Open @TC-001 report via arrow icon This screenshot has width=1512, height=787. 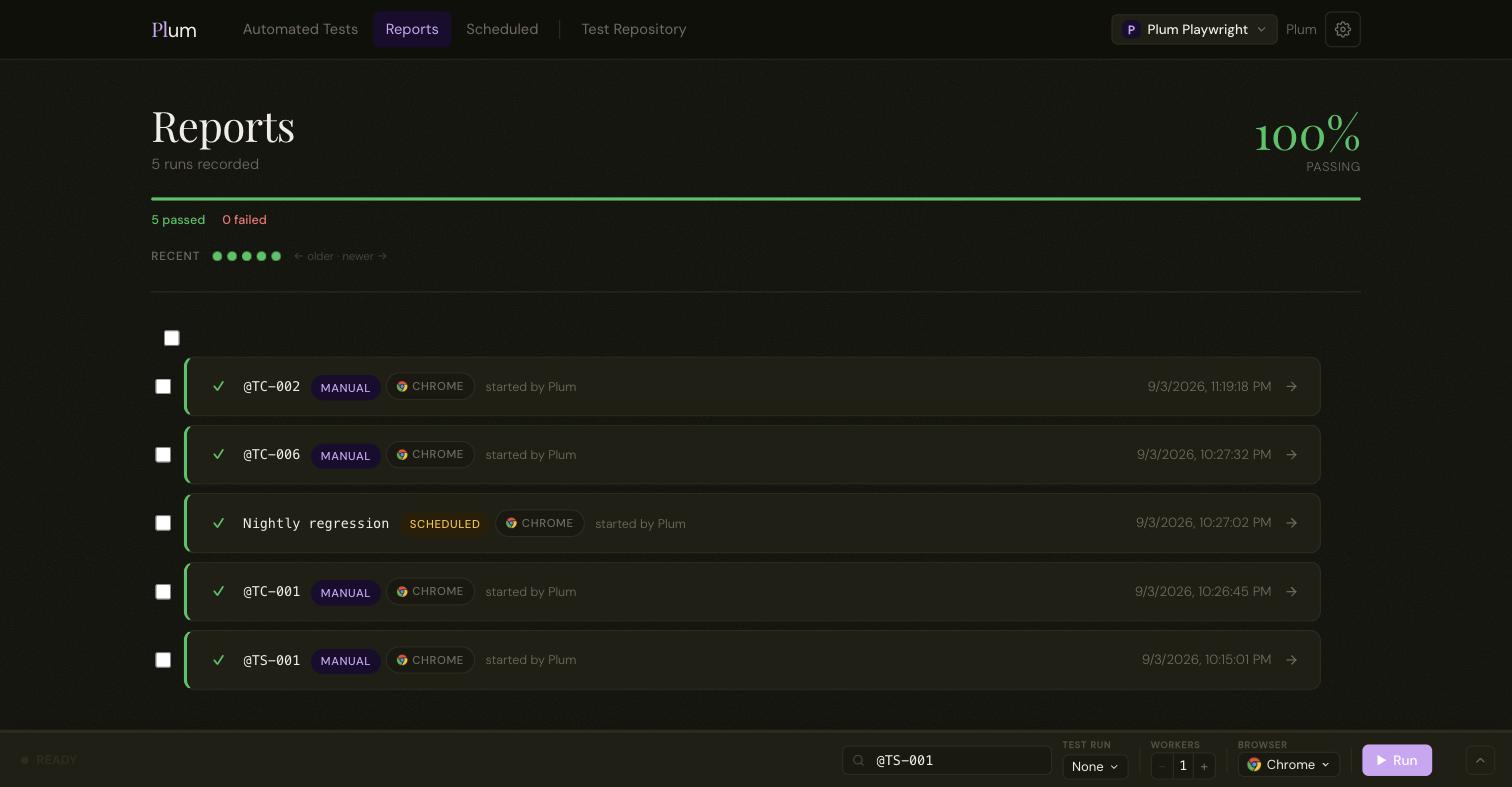point(1292,592)
